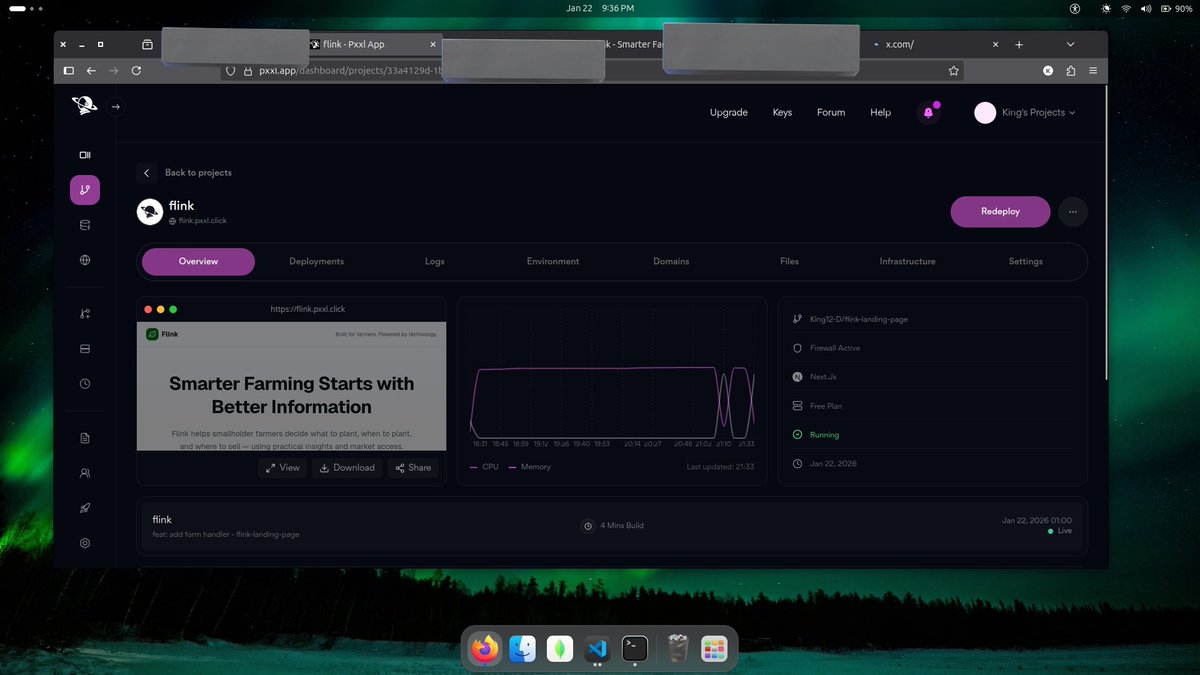The width and height of the screenshot is (1200, 675).
Task: Bookmark this page with the star icon
Action: tap(953, 71)
